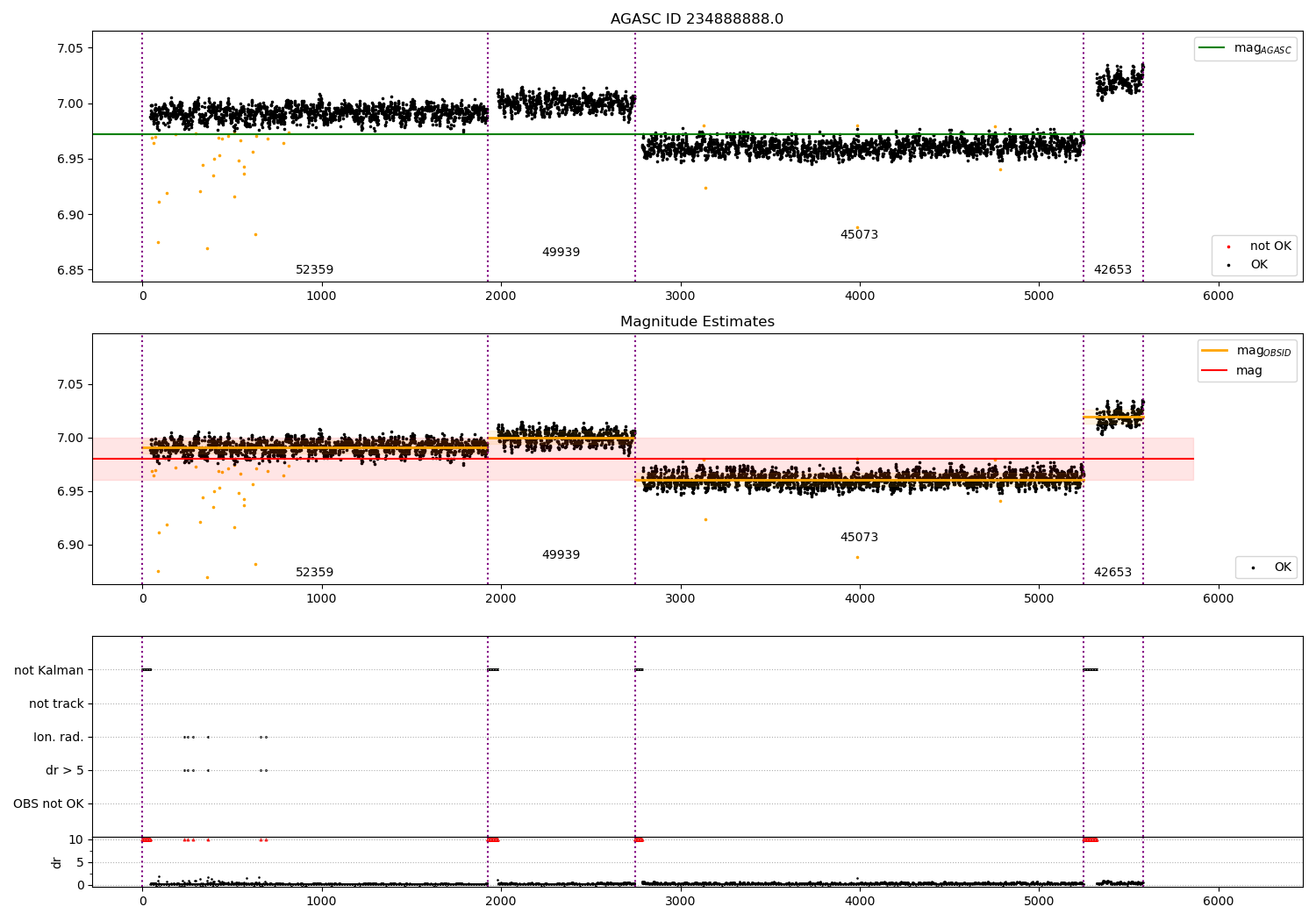
Task: Click the "dr > 5" row label
Action: (65, 770)
